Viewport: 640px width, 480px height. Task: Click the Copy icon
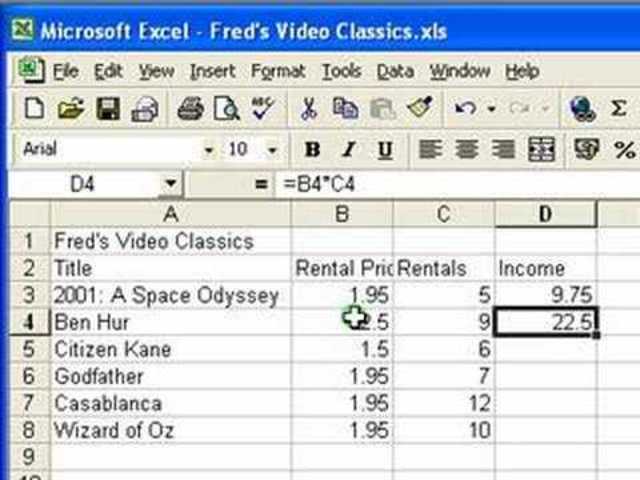(x=345, y=109)
